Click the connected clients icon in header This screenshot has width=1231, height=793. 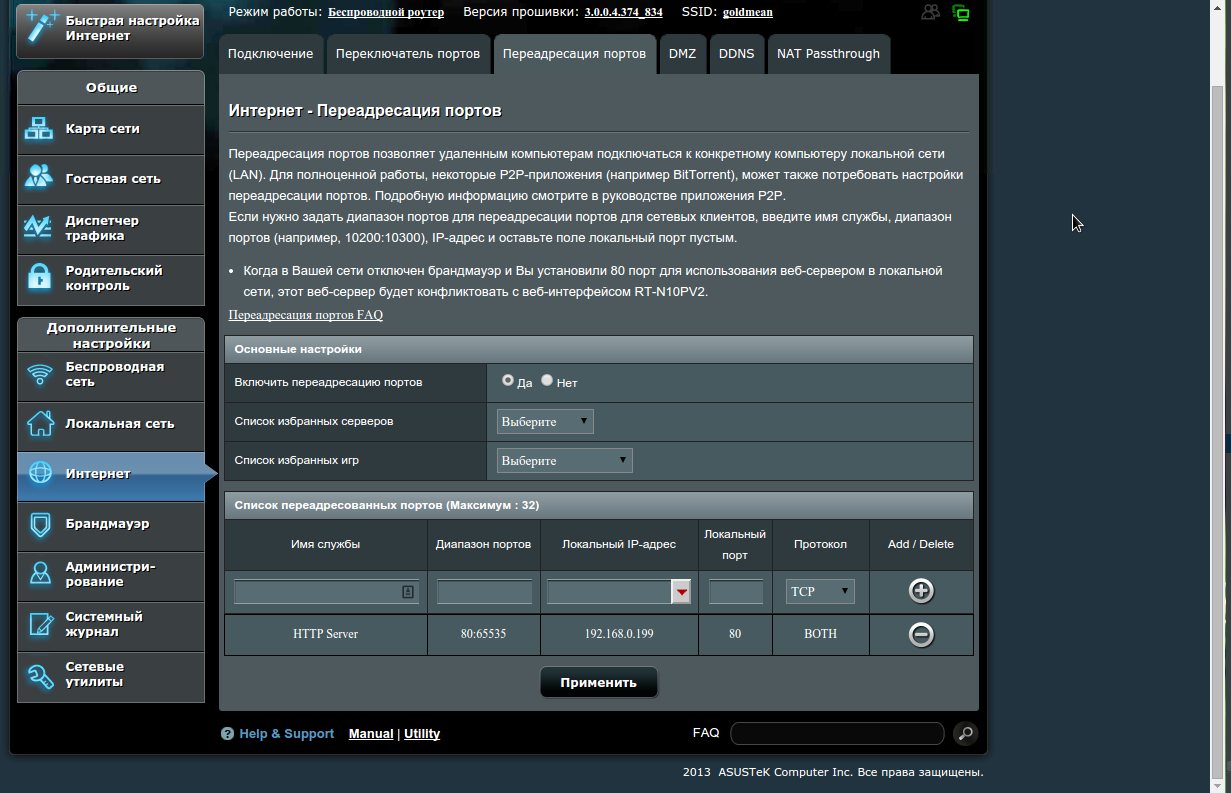pos(931,12)
